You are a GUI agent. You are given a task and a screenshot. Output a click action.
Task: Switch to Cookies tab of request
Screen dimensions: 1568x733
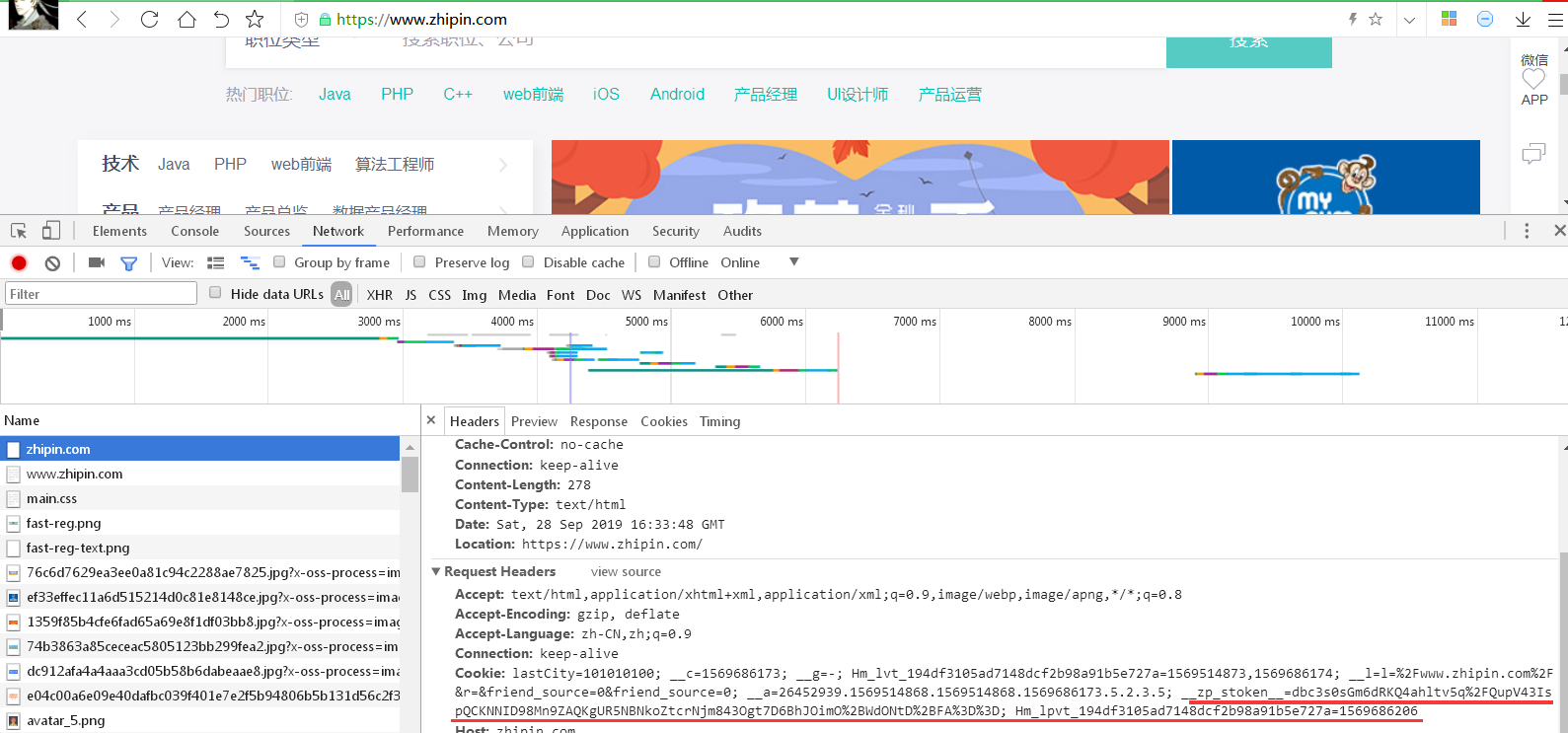click(x=664, y=421)
